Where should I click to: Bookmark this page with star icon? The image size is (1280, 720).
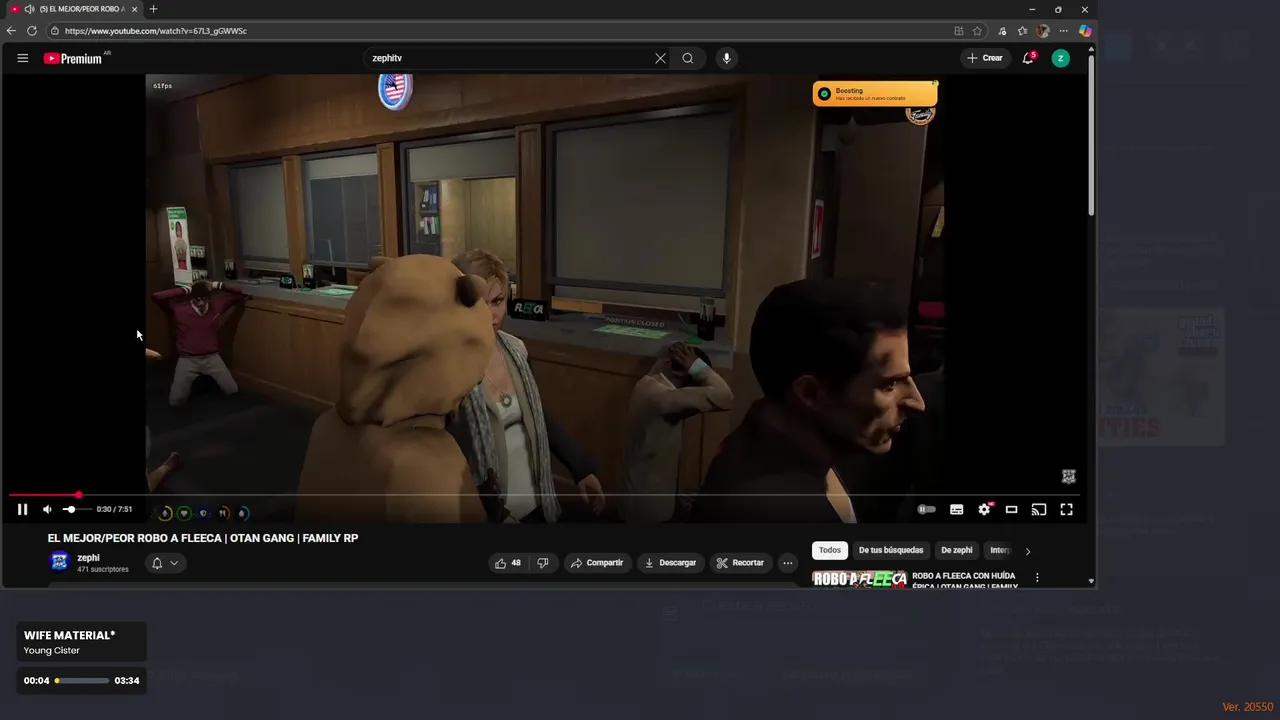point(977,31)
